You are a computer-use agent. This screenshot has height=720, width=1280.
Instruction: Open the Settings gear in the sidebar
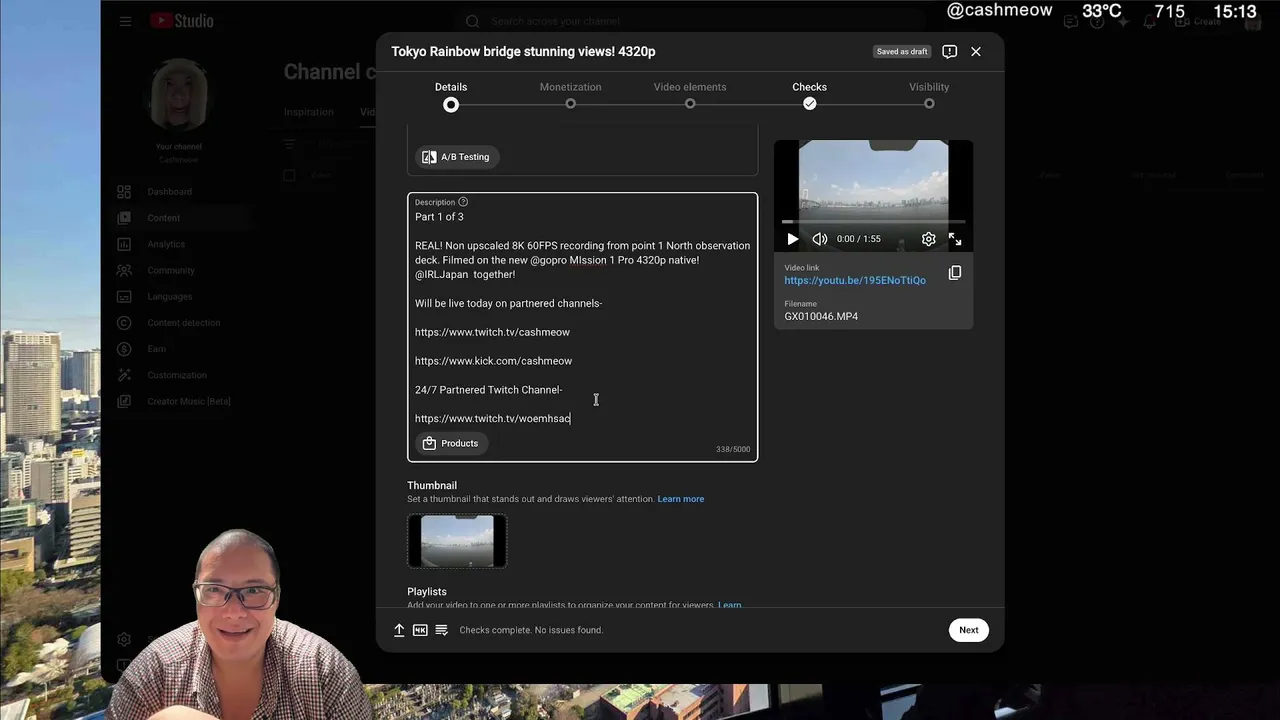[124, 639]
